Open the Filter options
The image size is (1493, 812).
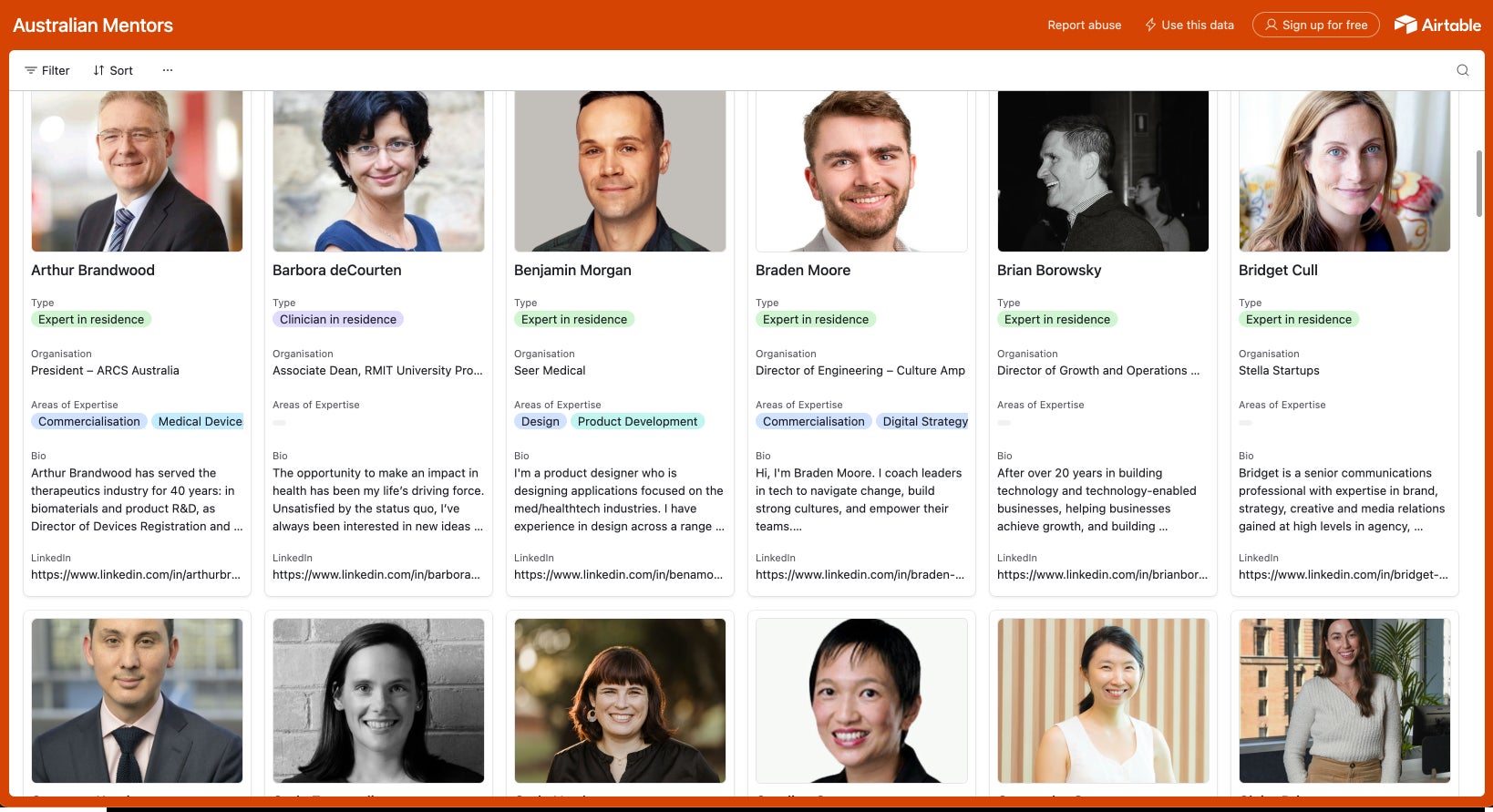[47, 70]
